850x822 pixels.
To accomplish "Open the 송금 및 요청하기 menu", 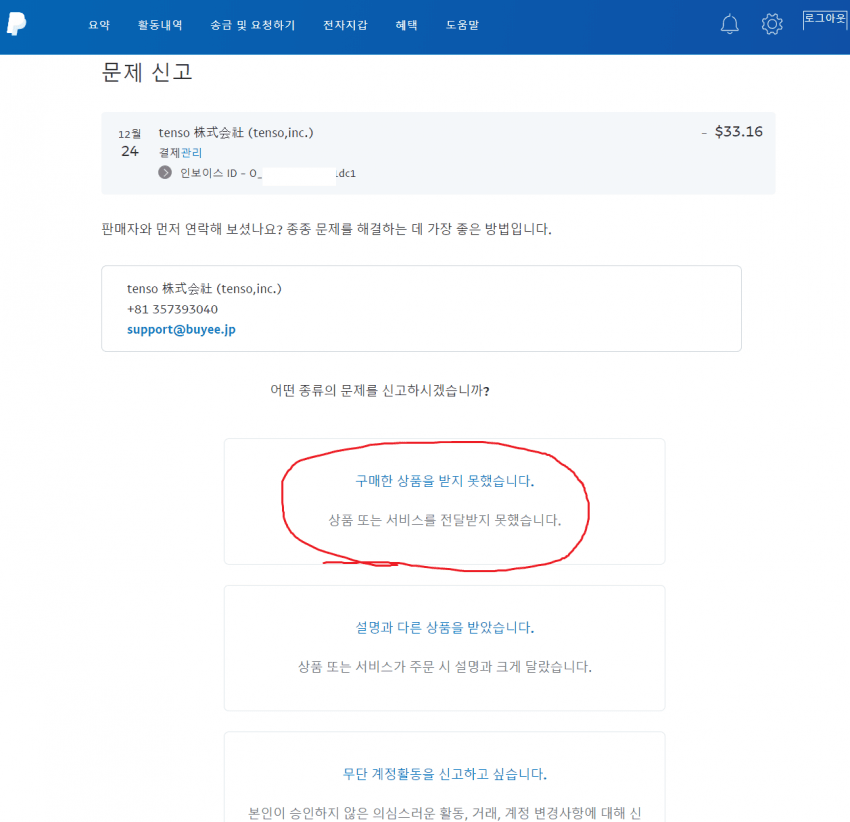I will pyautogui.click(x=253, y=25).
